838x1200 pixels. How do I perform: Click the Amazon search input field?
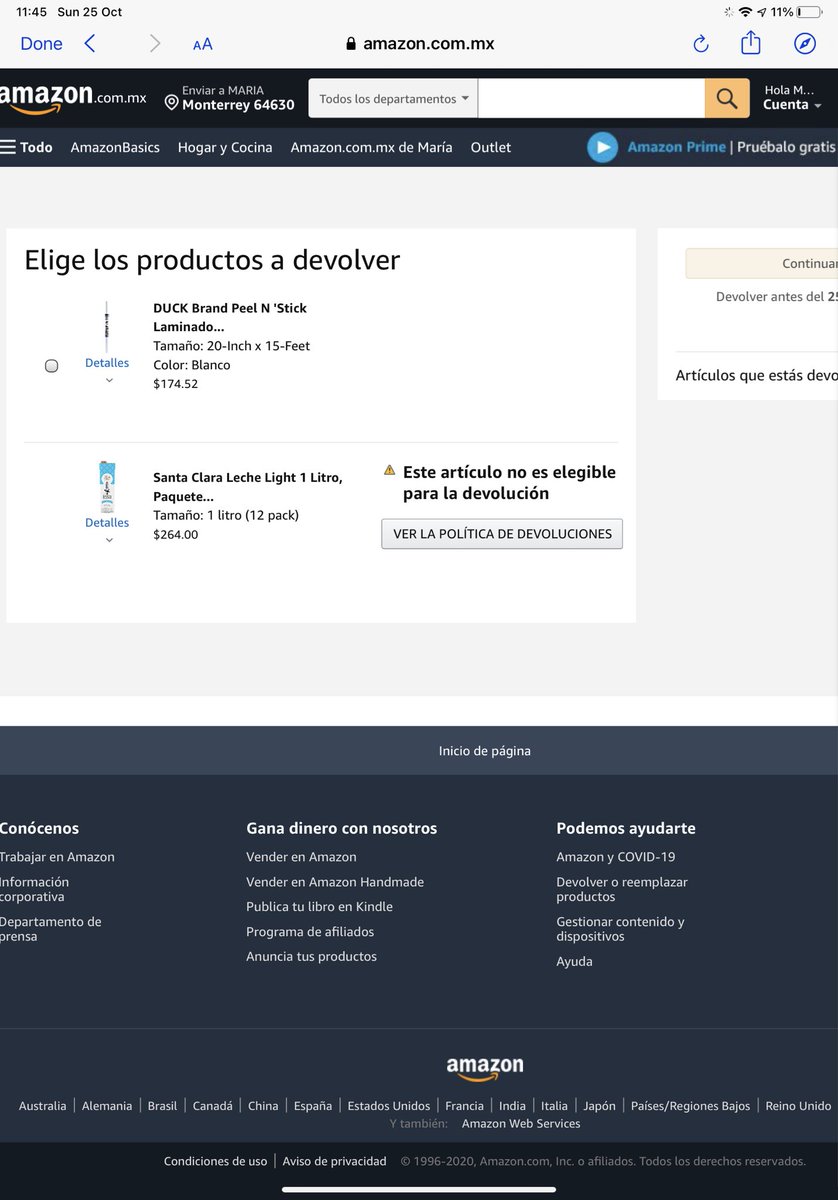coord(591,98)
